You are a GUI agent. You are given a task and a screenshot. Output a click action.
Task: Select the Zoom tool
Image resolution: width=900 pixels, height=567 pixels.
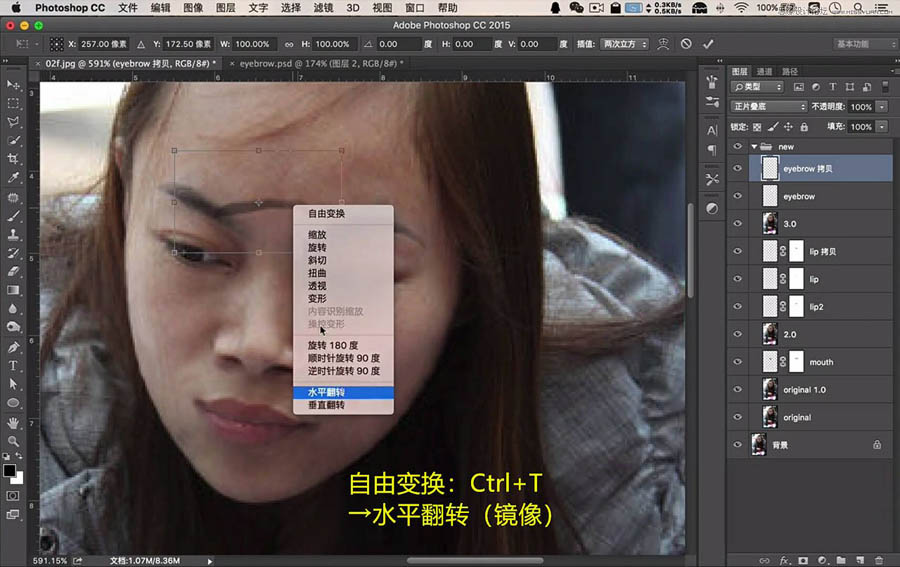[x=13, y=441]
